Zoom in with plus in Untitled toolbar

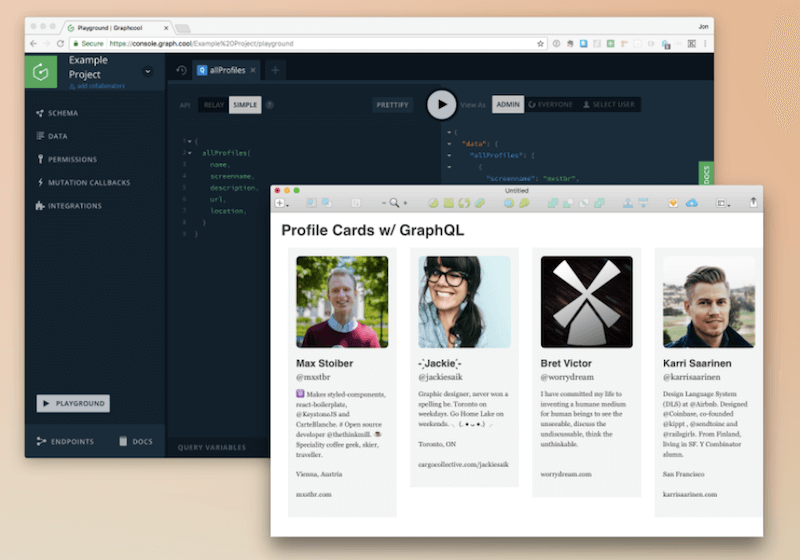point(406,203)
